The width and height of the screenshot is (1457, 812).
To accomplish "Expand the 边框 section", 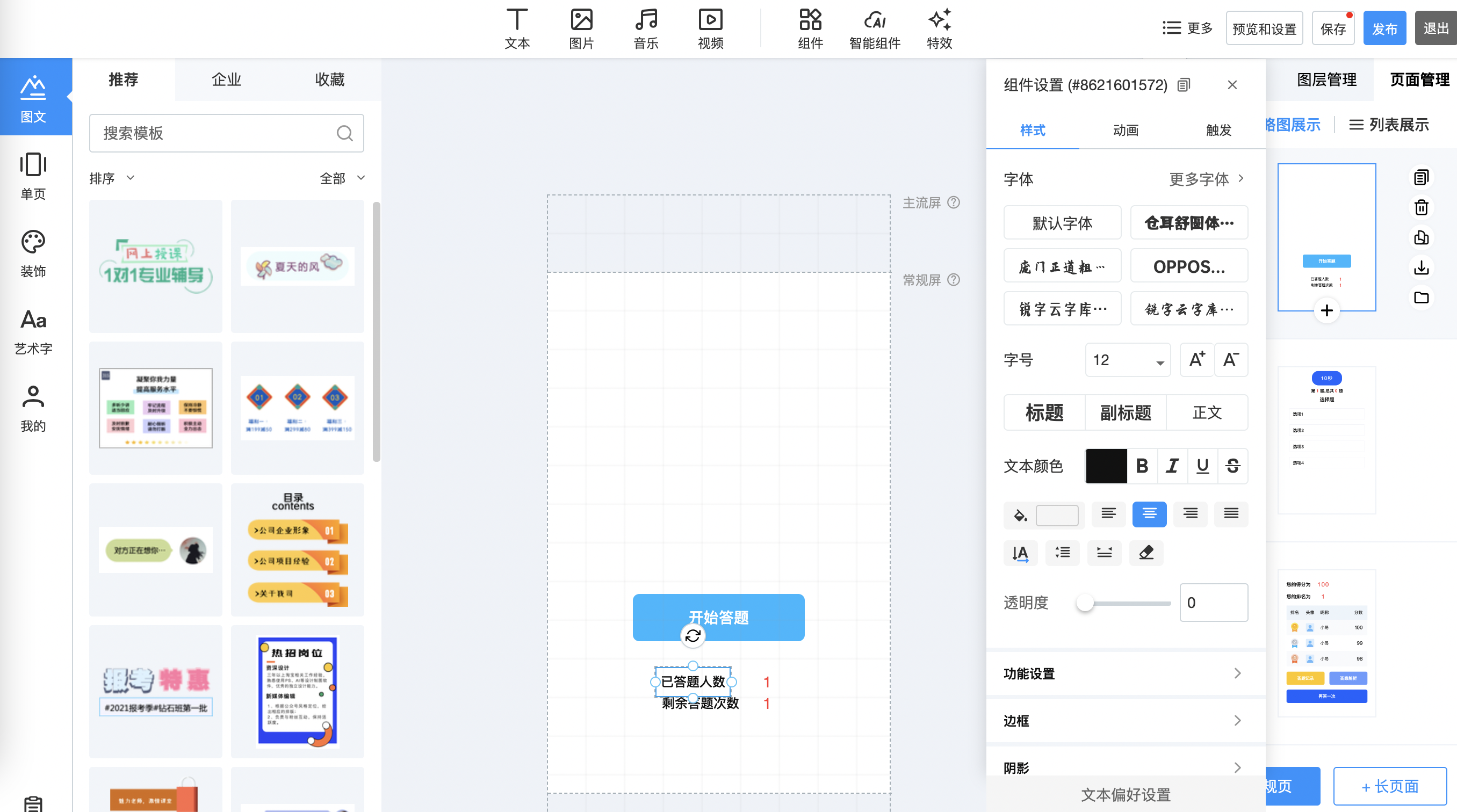I will pos(1125,720).
